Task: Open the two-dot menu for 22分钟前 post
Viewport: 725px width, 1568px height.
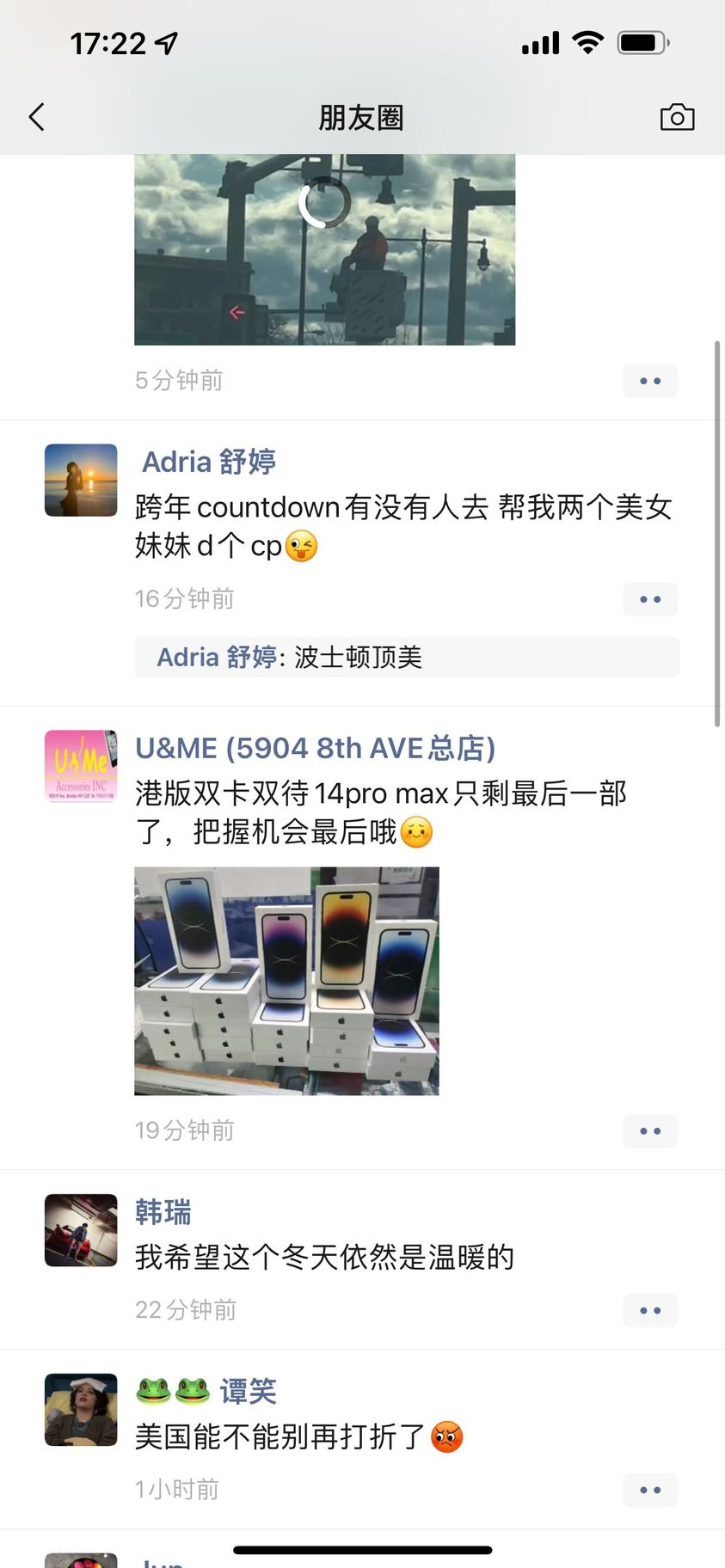Action: 650,1311
